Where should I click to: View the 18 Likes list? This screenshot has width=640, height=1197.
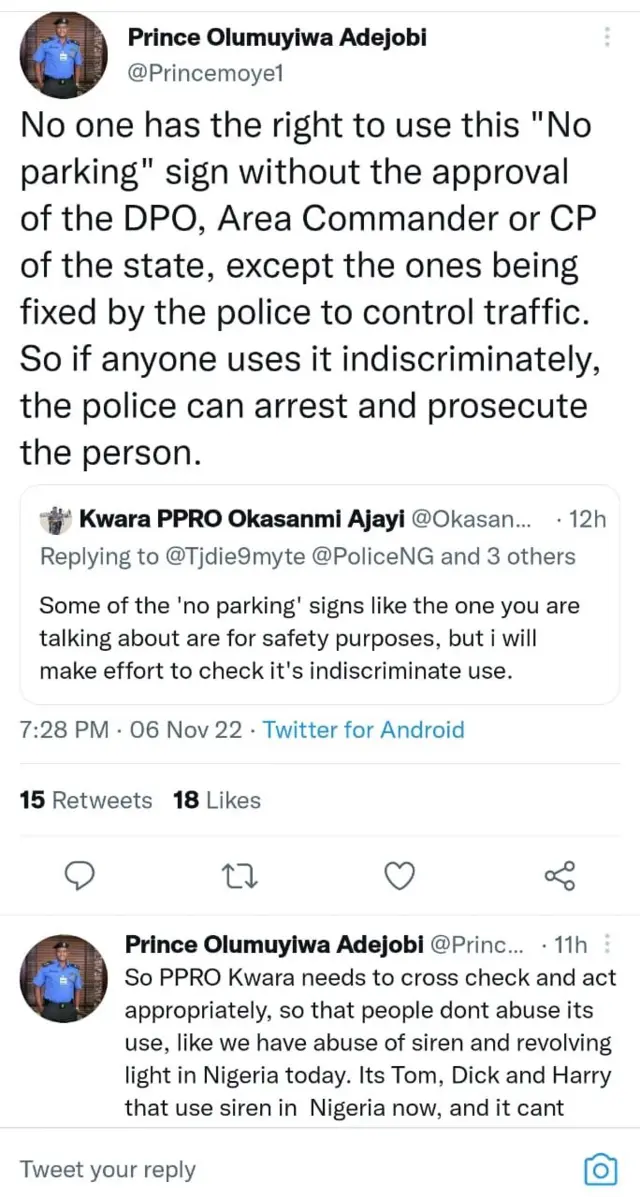[217, 800]
